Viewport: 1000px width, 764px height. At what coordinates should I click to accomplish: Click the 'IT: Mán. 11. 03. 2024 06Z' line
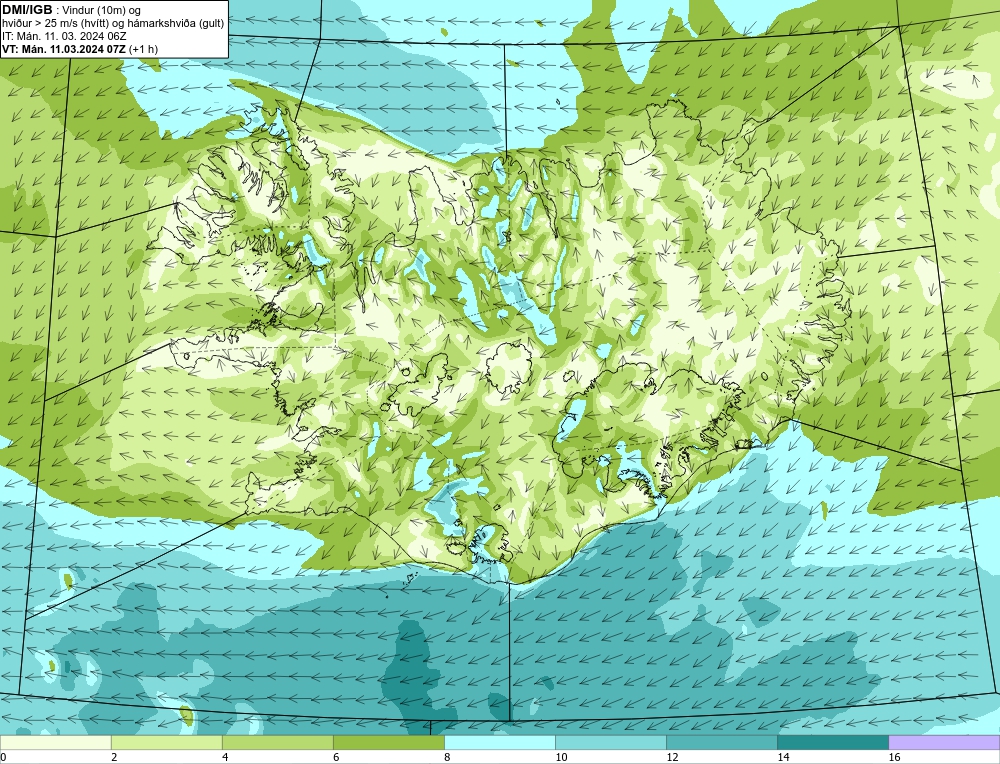[64, 36]
